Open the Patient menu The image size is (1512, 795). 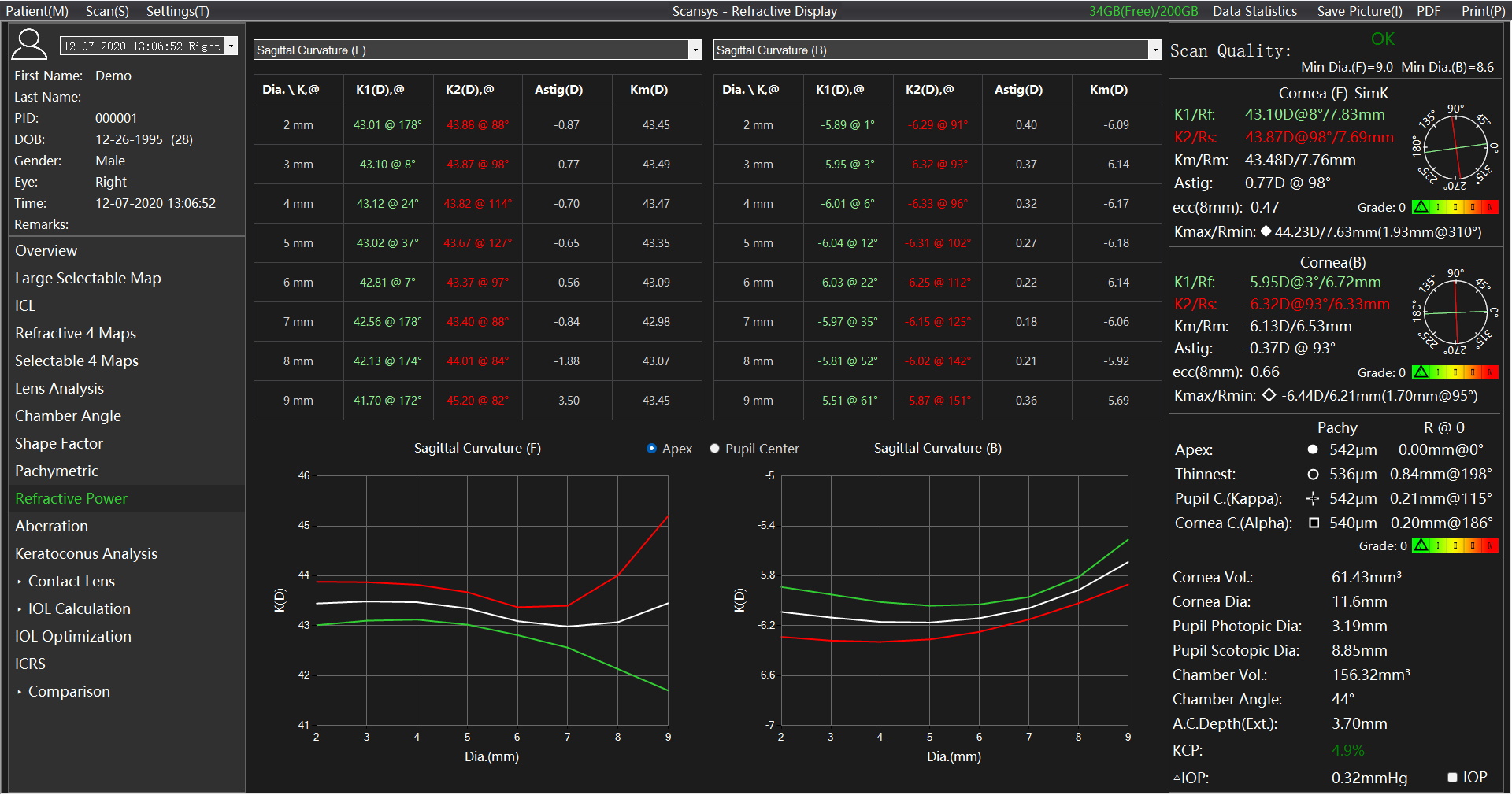(37, 11)
